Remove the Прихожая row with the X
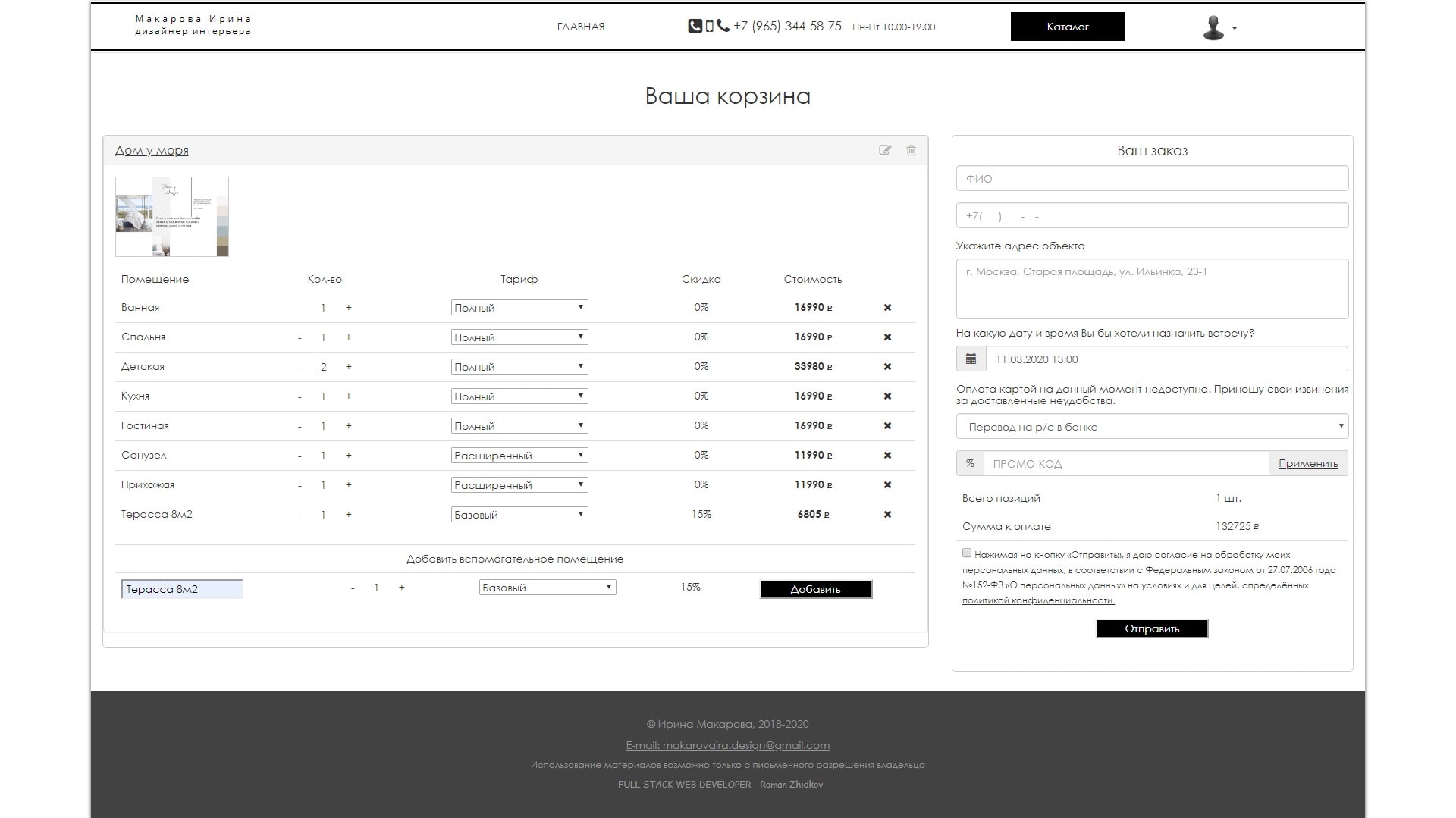Image resolution: width=1456 pixels, height=818 pixels. [x=887, y=485]
